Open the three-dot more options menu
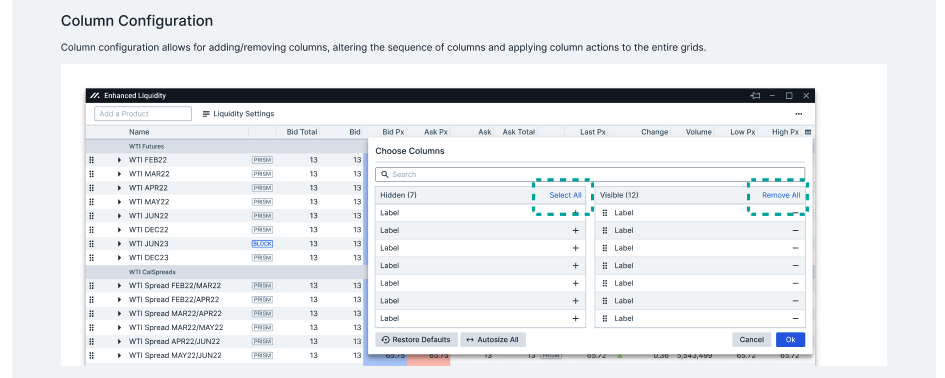 click(799, 113)
